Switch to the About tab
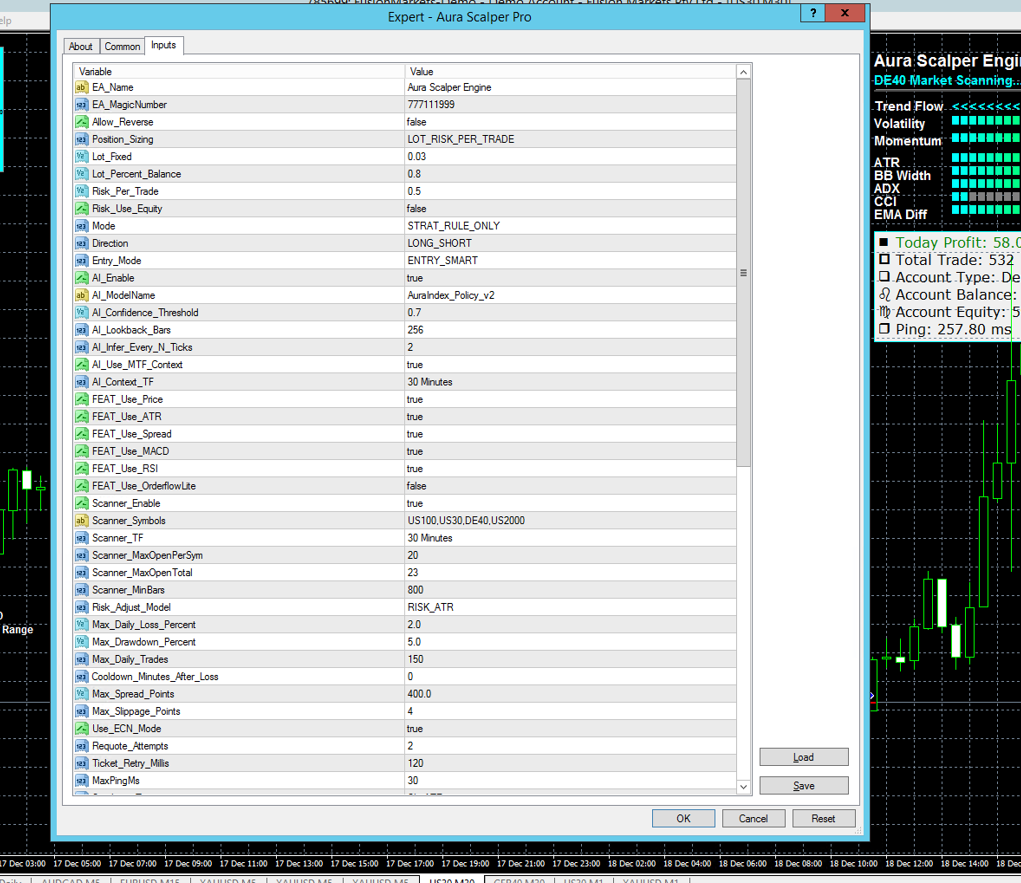This screenshot has height=883, width=1021. 81,47
